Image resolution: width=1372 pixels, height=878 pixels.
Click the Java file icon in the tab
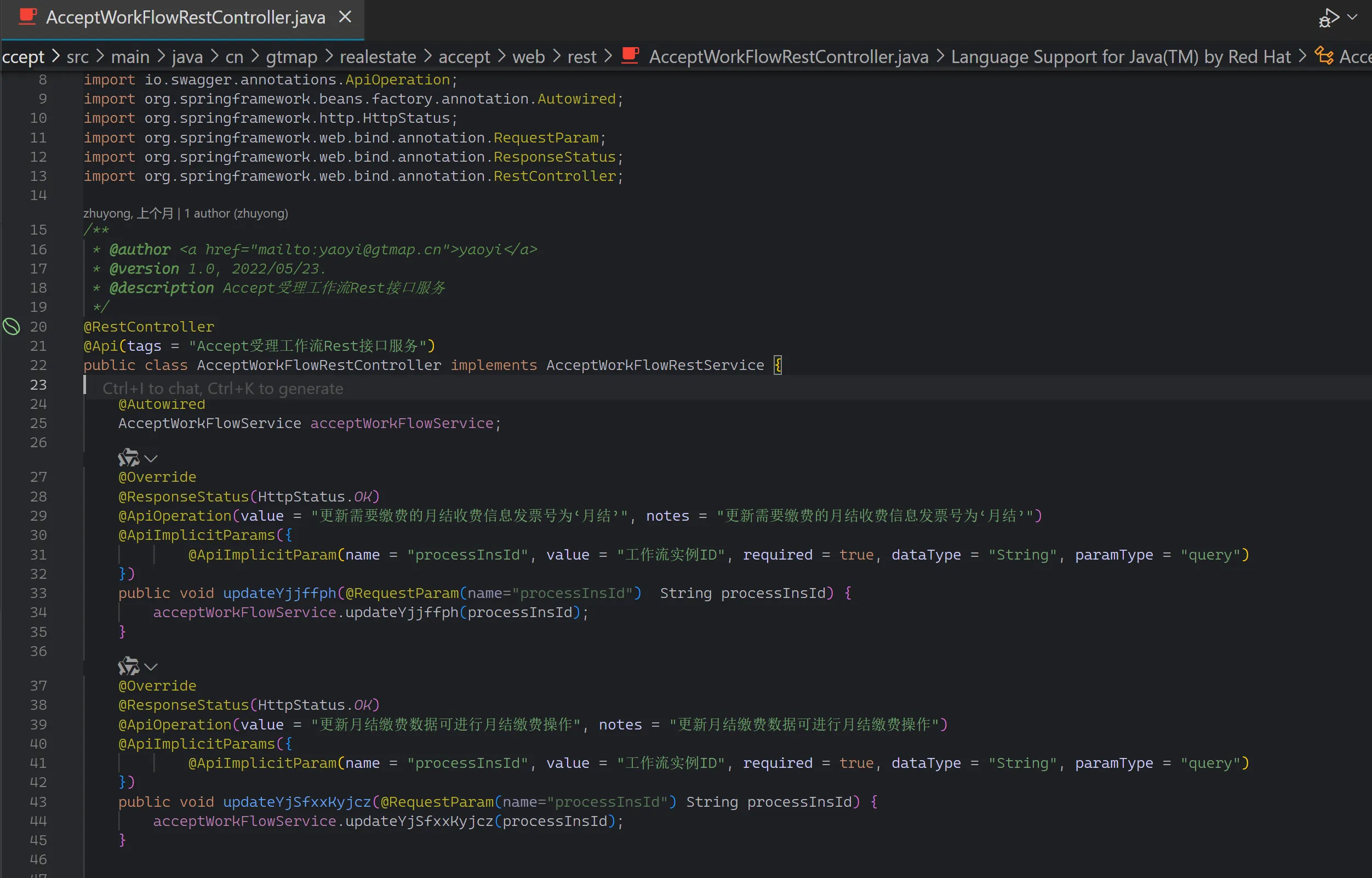click(x=27, y=16)
